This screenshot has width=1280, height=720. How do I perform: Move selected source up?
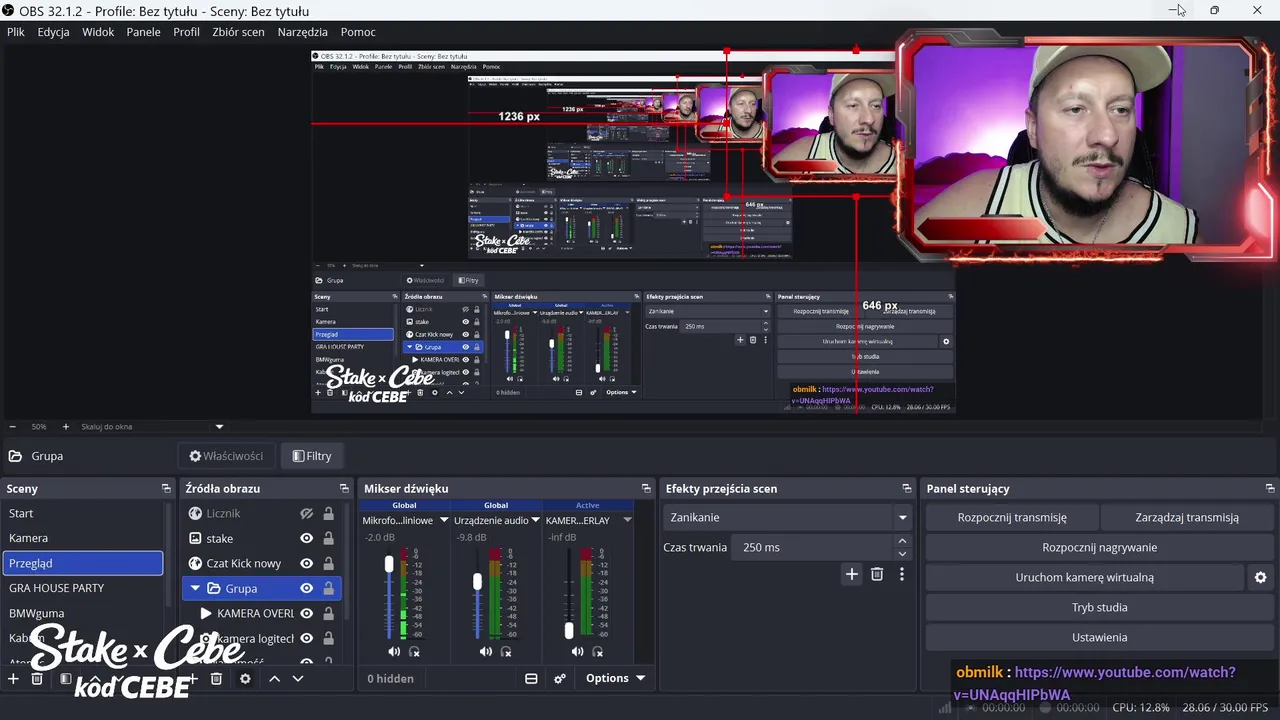click(x=274, y=679)
